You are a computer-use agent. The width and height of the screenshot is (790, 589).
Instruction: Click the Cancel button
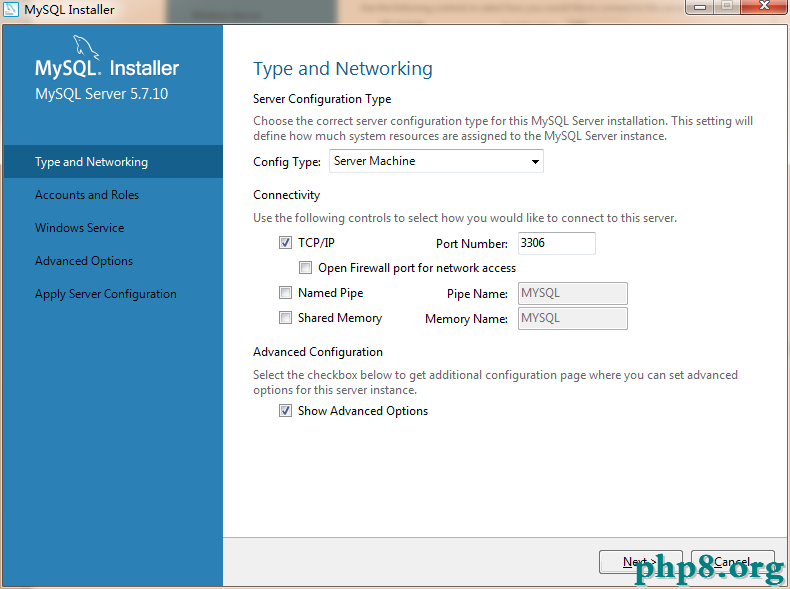pyautogui.click(x=733, y=562)
